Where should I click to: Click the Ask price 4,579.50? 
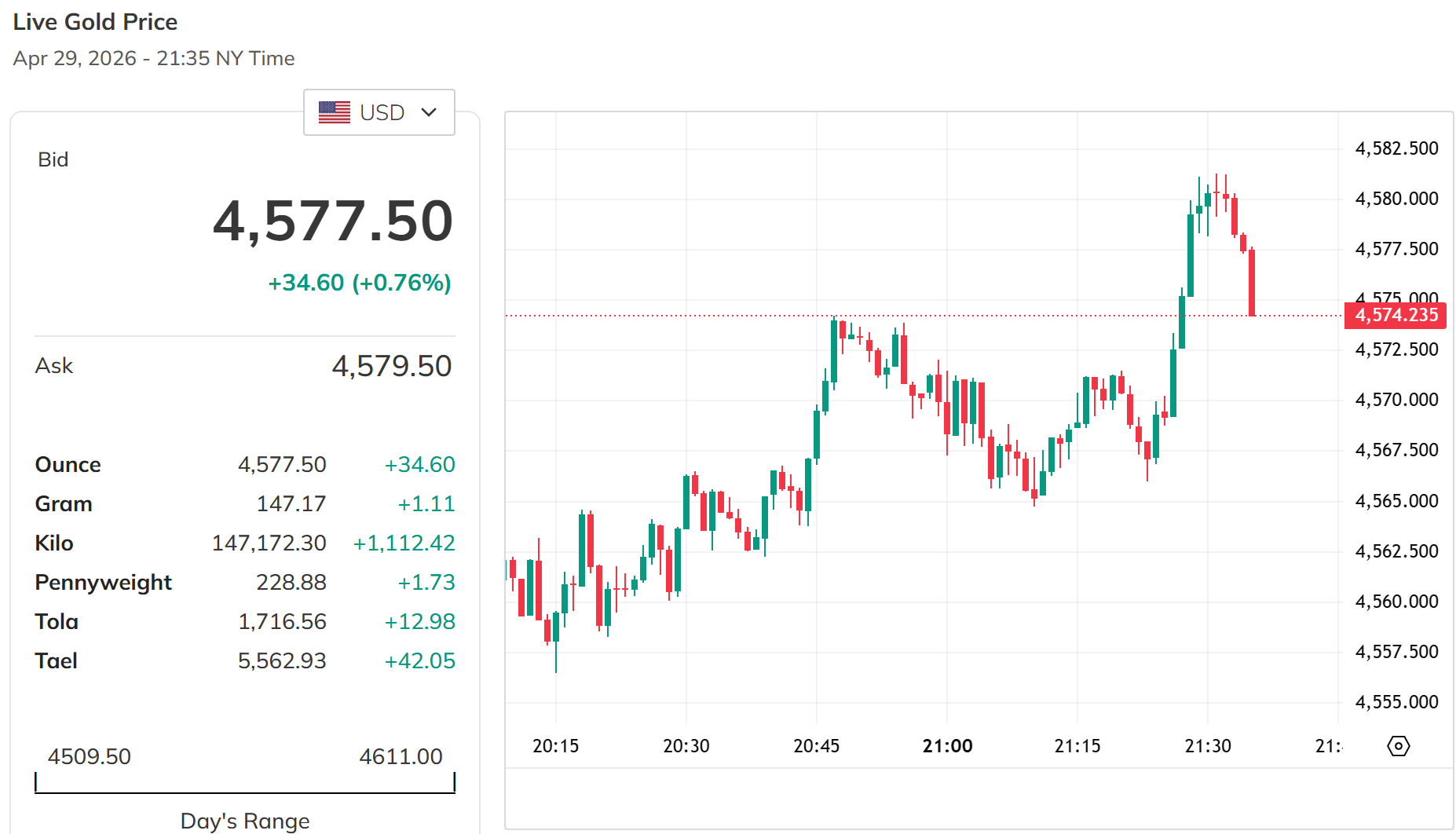(391, 366)
